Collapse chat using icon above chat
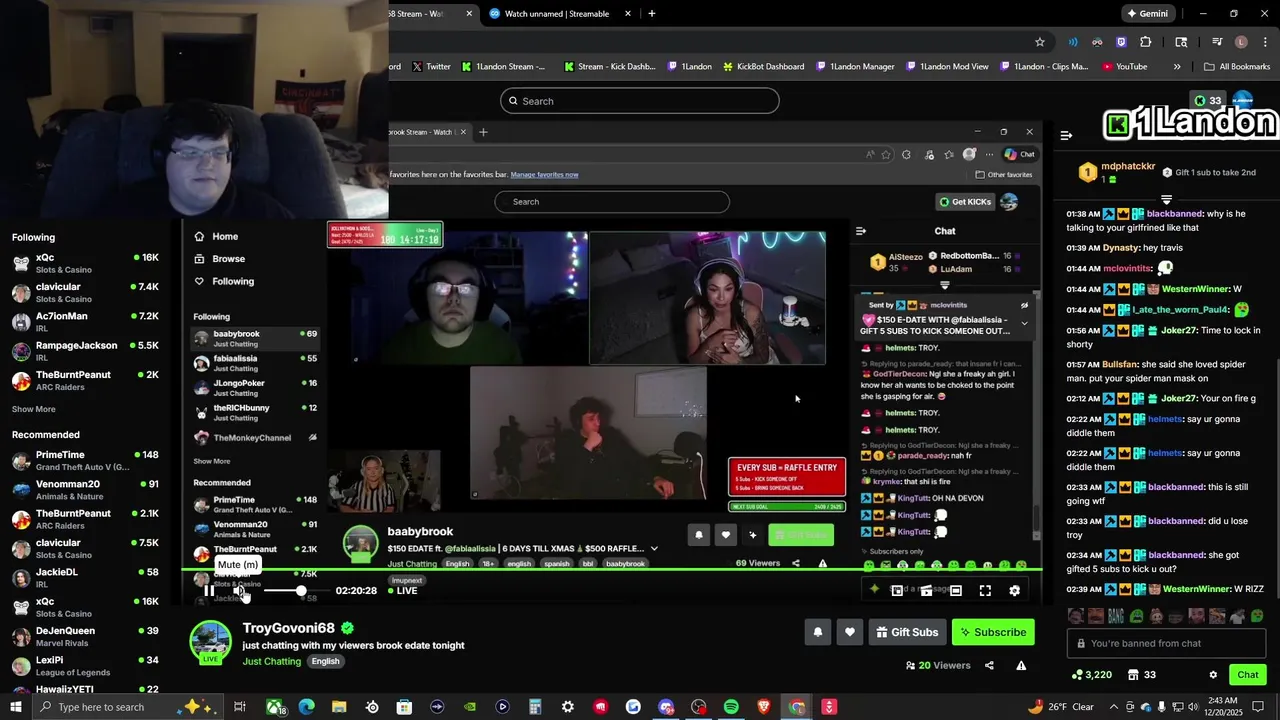 coord(1066,135)
